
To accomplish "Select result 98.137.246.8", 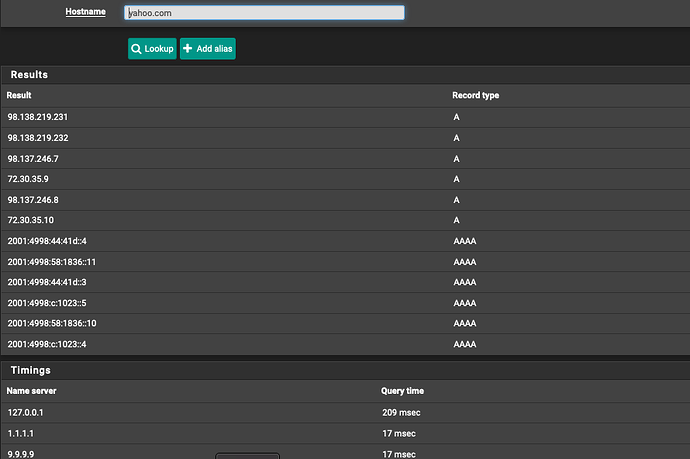I will coord(33,200).
